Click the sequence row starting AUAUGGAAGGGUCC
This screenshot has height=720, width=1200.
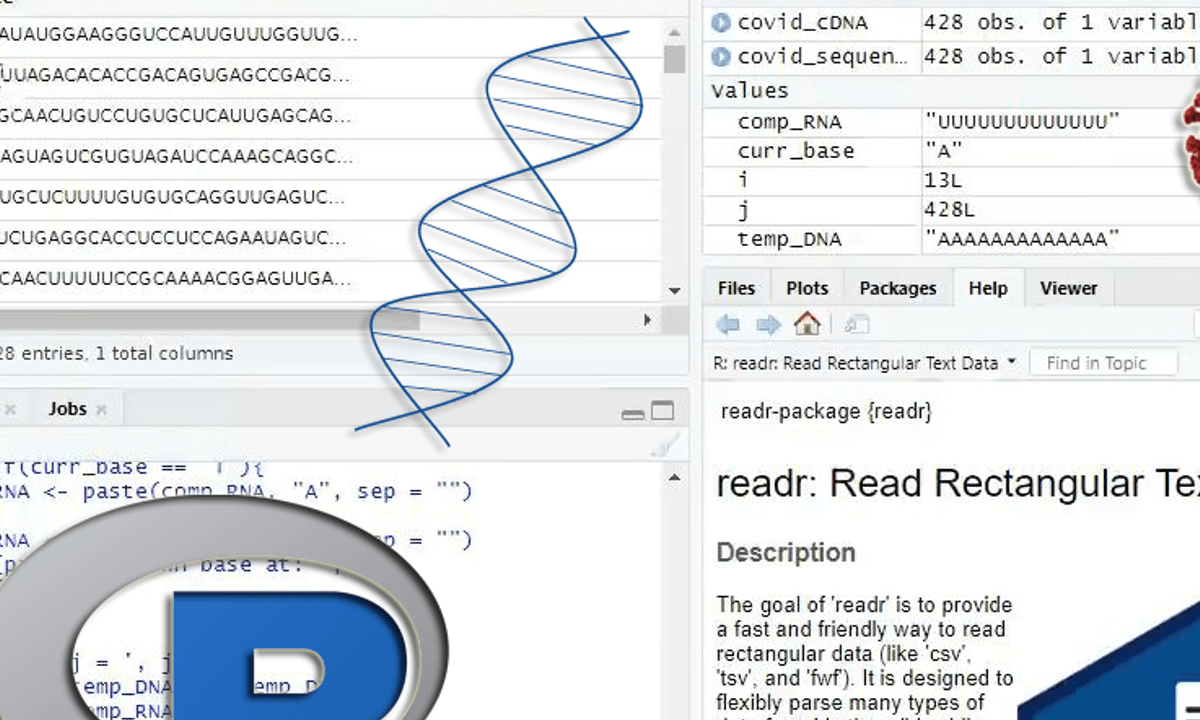(x=179, y=34)
